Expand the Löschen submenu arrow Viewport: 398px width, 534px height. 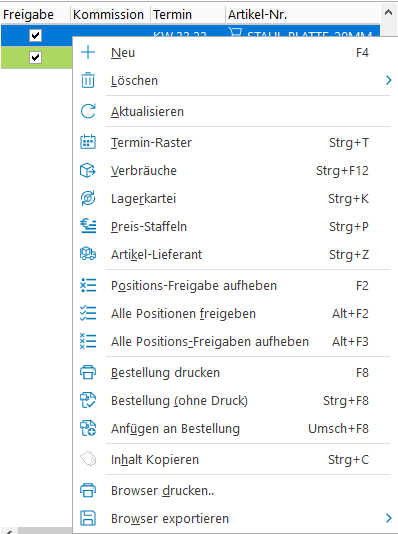point(388,80)
